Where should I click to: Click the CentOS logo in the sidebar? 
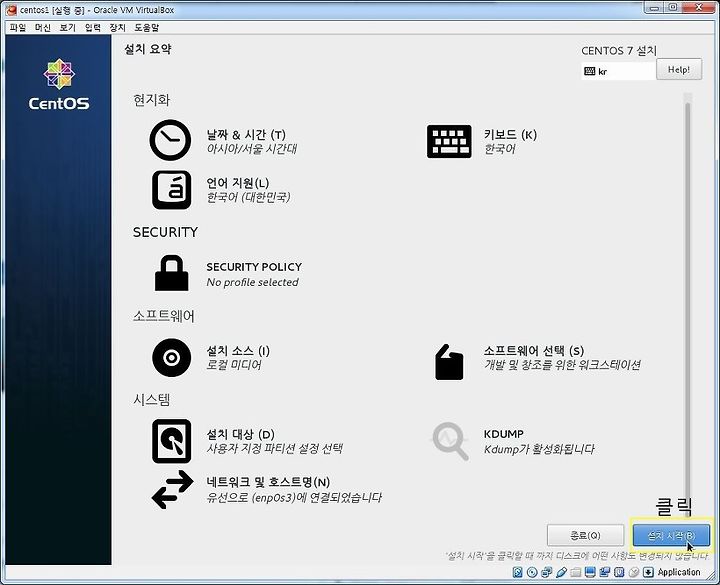(59, 84)
